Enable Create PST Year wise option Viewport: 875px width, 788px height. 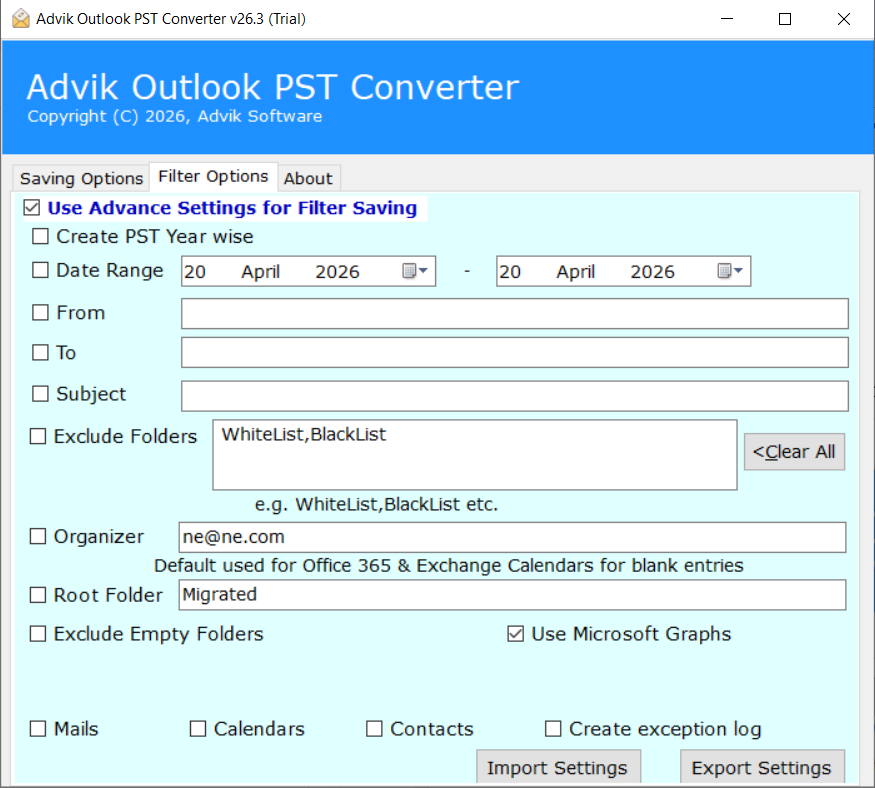41,237
